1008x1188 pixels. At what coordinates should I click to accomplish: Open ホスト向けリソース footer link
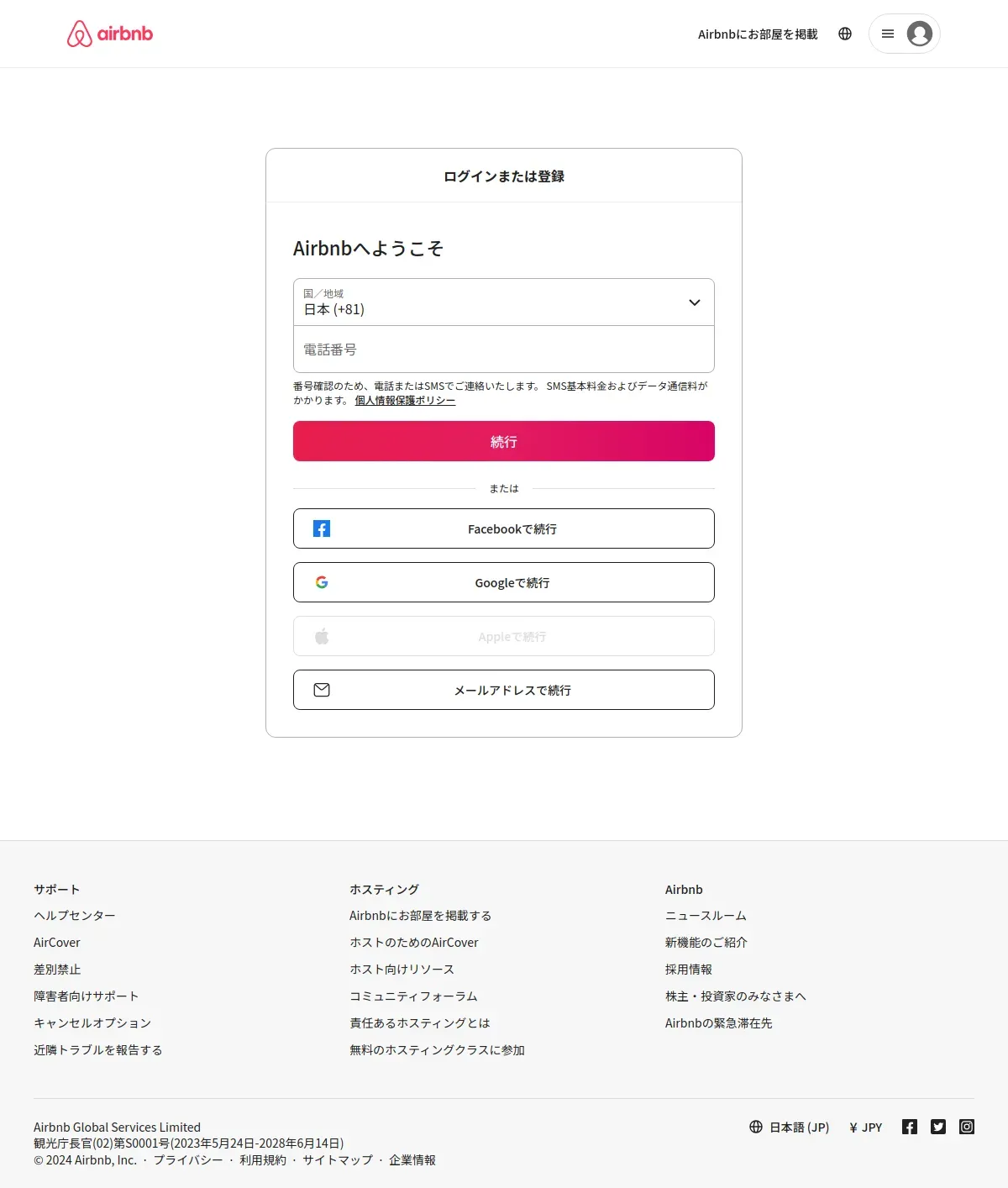(x=402, y=970)
